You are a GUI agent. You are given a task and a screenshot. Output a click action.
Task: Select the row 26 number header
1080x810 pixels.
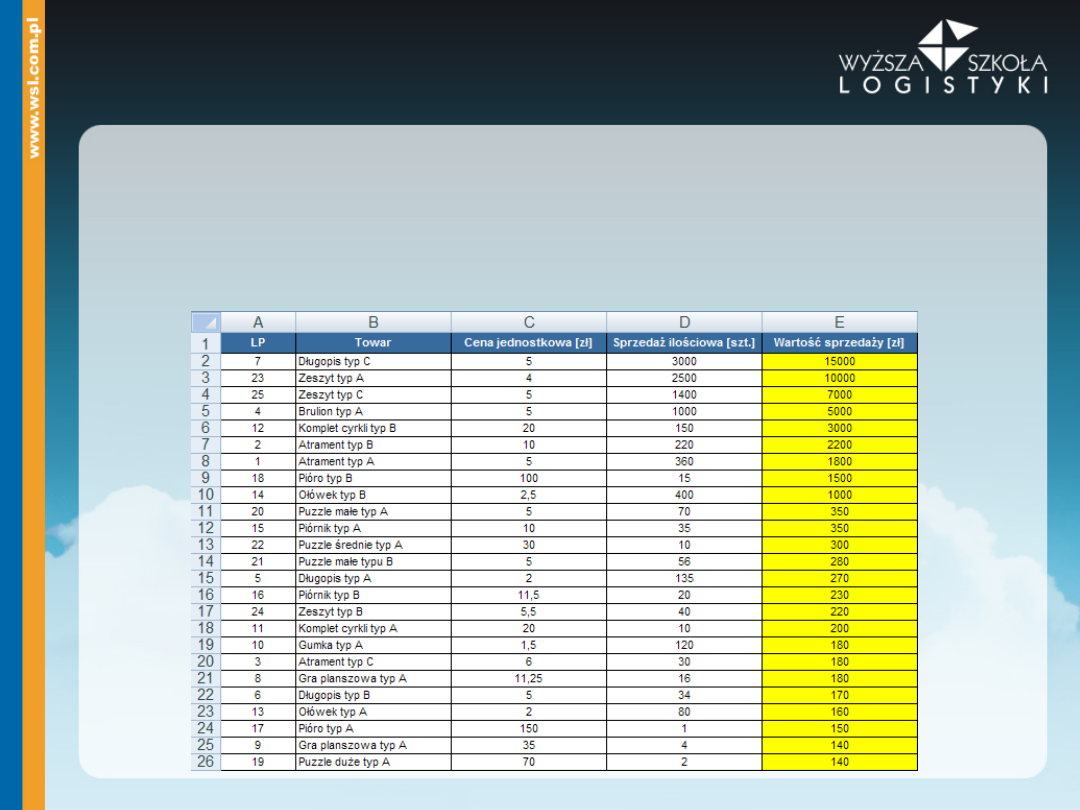(206, 762)
